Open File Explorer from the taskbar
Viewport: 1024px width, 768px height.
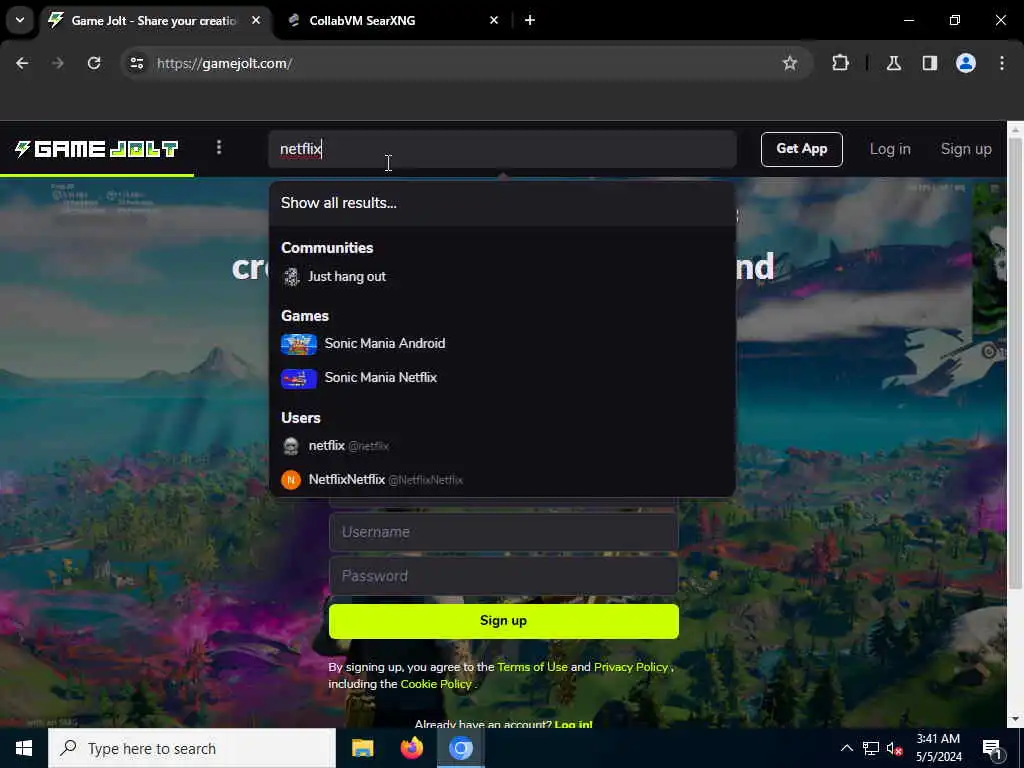click(362, 748)
